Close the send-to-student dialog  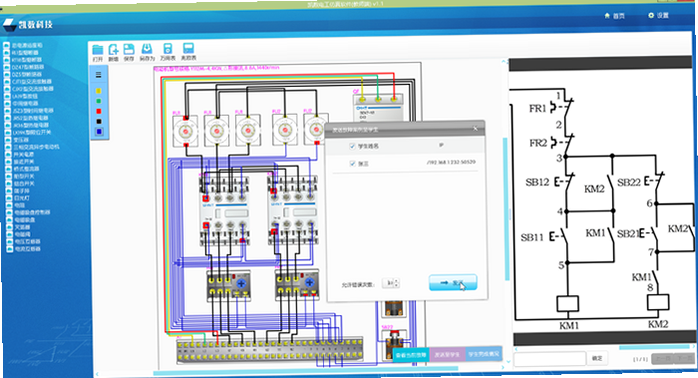click(x=475, y=128)
